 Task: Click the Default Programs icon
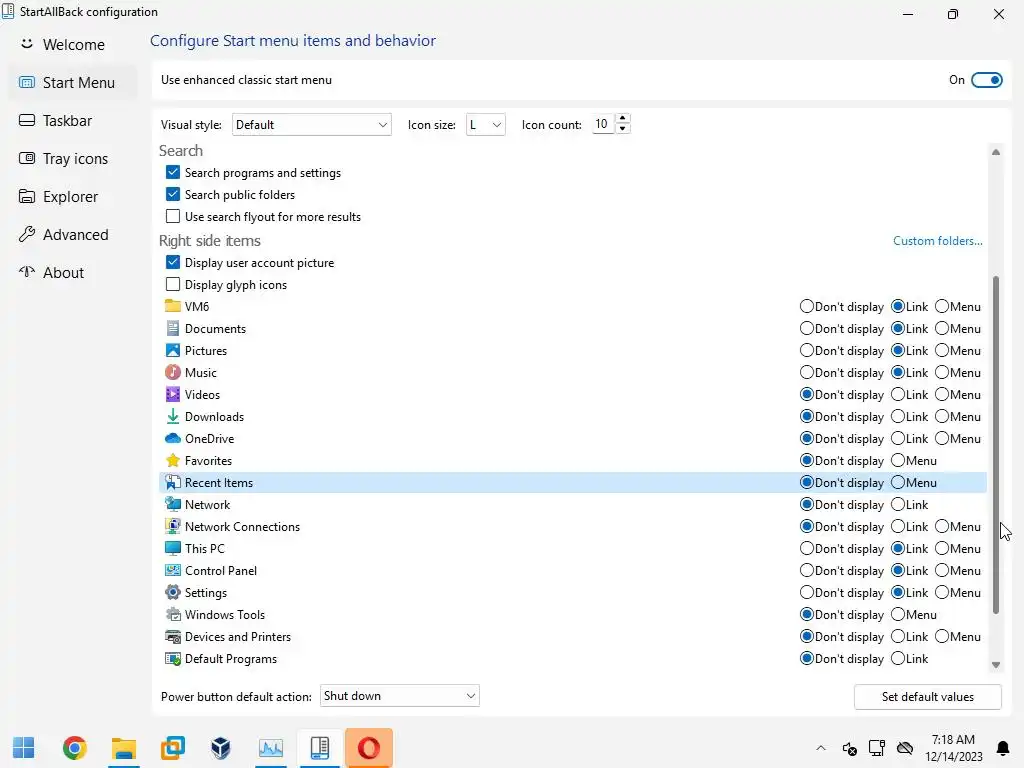click(x=172, y=658)
